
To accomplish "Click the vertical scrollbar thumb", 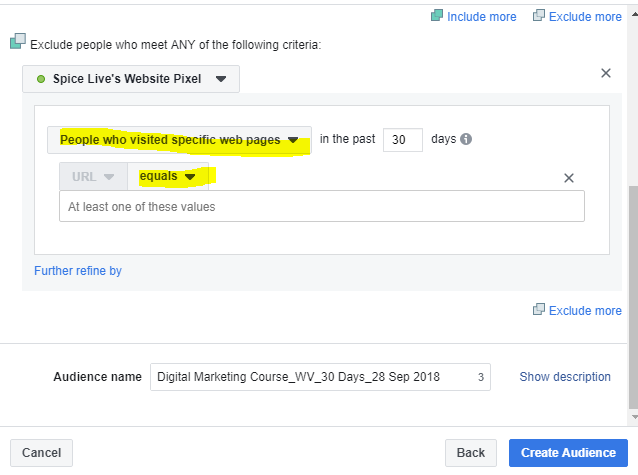I will [x=634, y=297].
